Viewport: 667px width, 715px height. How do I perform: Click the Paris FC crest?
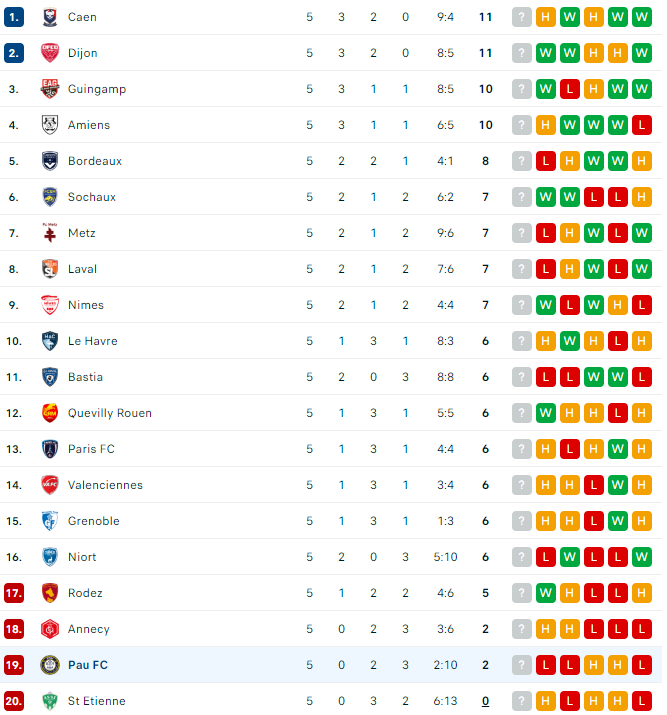[50, 449]
